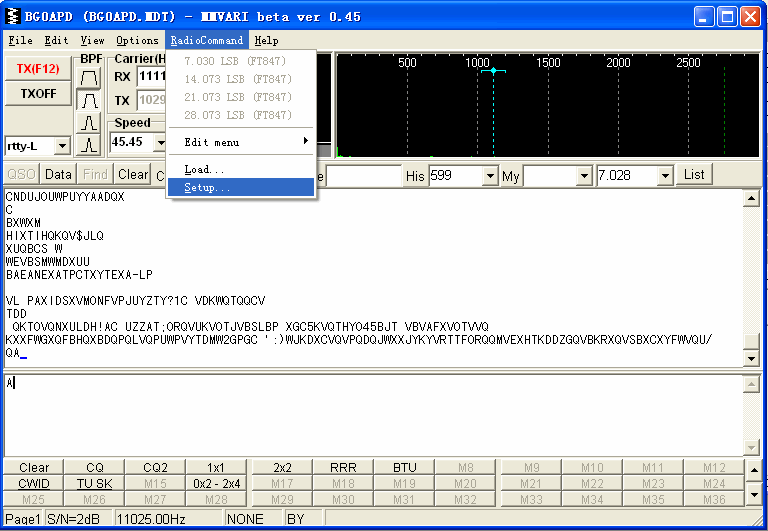Open the rtty-L mode dropdown

point(62,146)
